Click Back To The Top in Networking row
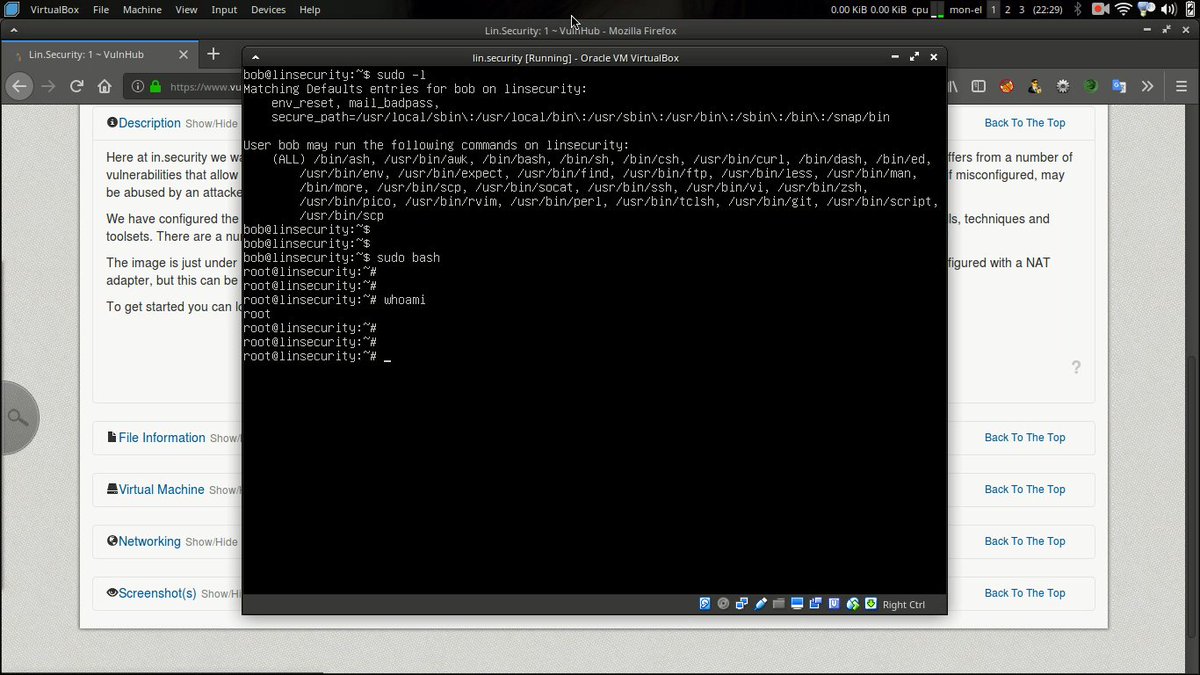The image size is (1200, 675). coord(1024,541)
